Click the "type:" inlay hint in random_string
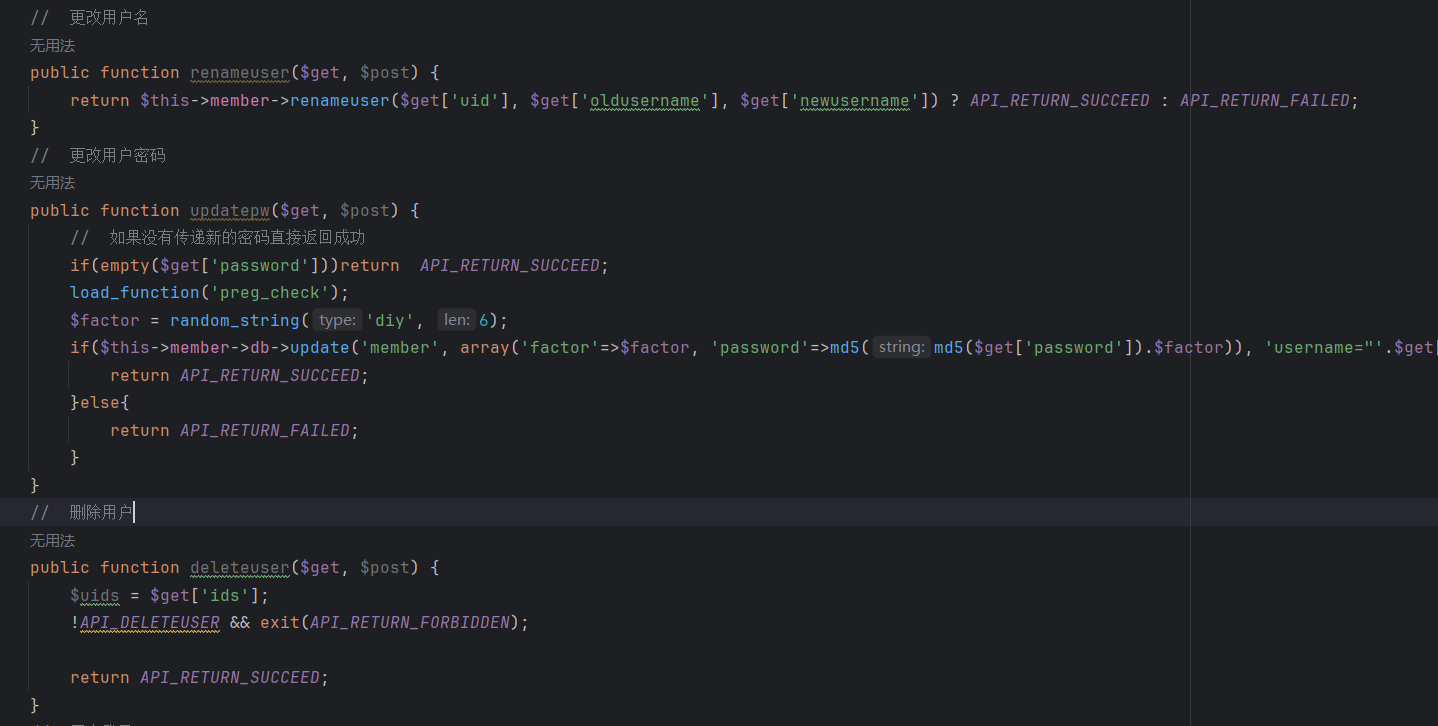 336,320
